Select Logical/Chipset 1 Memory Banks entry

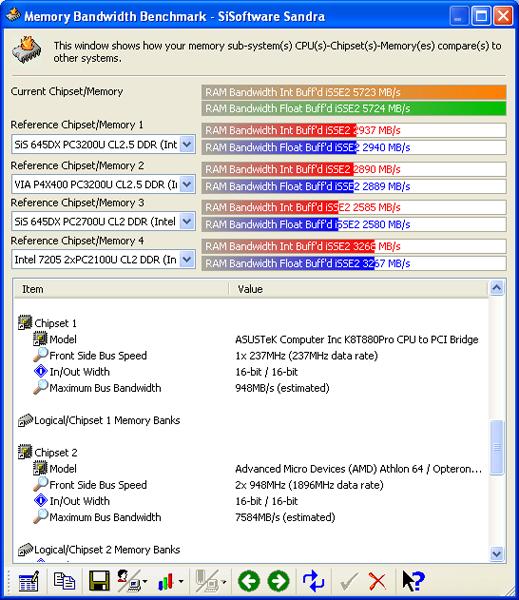click(x=107, y=420)
